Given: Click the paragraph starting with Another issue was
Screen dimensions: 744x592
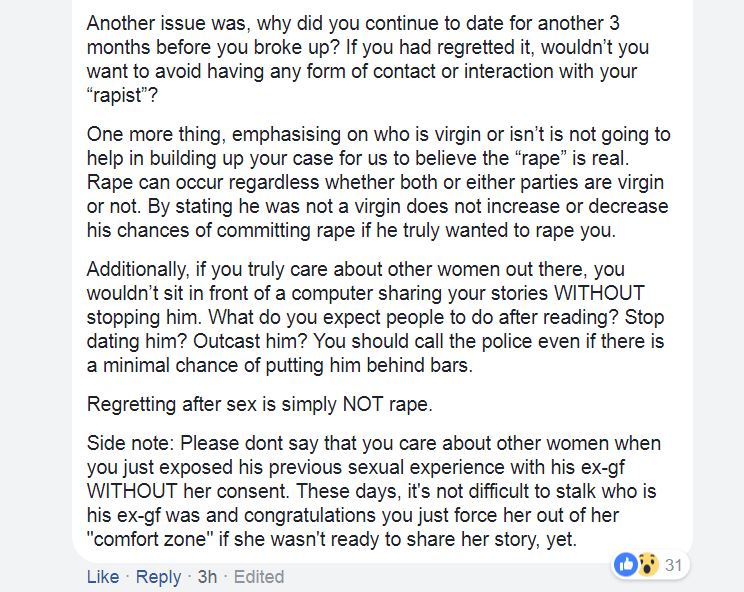Looking at the screenshot, I should tap(367, 59).
